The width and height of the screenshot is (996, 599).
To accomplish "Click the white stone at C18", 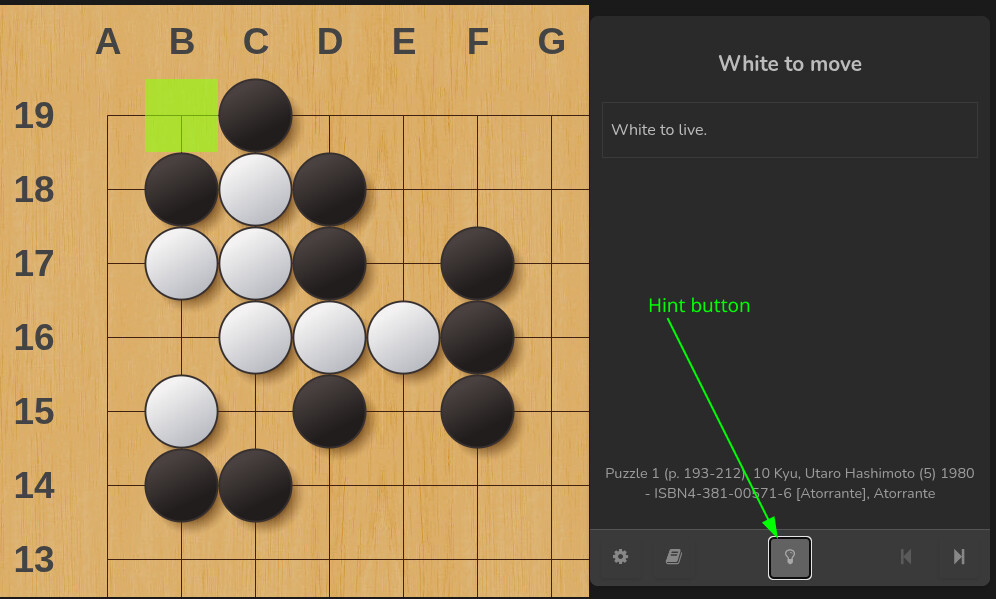I will pos(255,189).
